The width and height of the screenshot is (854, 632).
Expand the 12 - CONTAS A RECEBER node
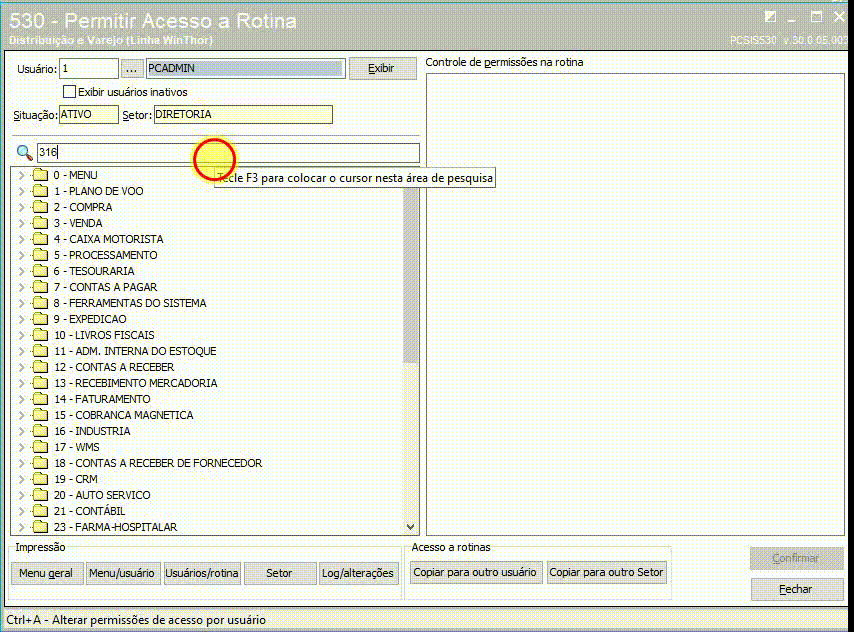21,367
